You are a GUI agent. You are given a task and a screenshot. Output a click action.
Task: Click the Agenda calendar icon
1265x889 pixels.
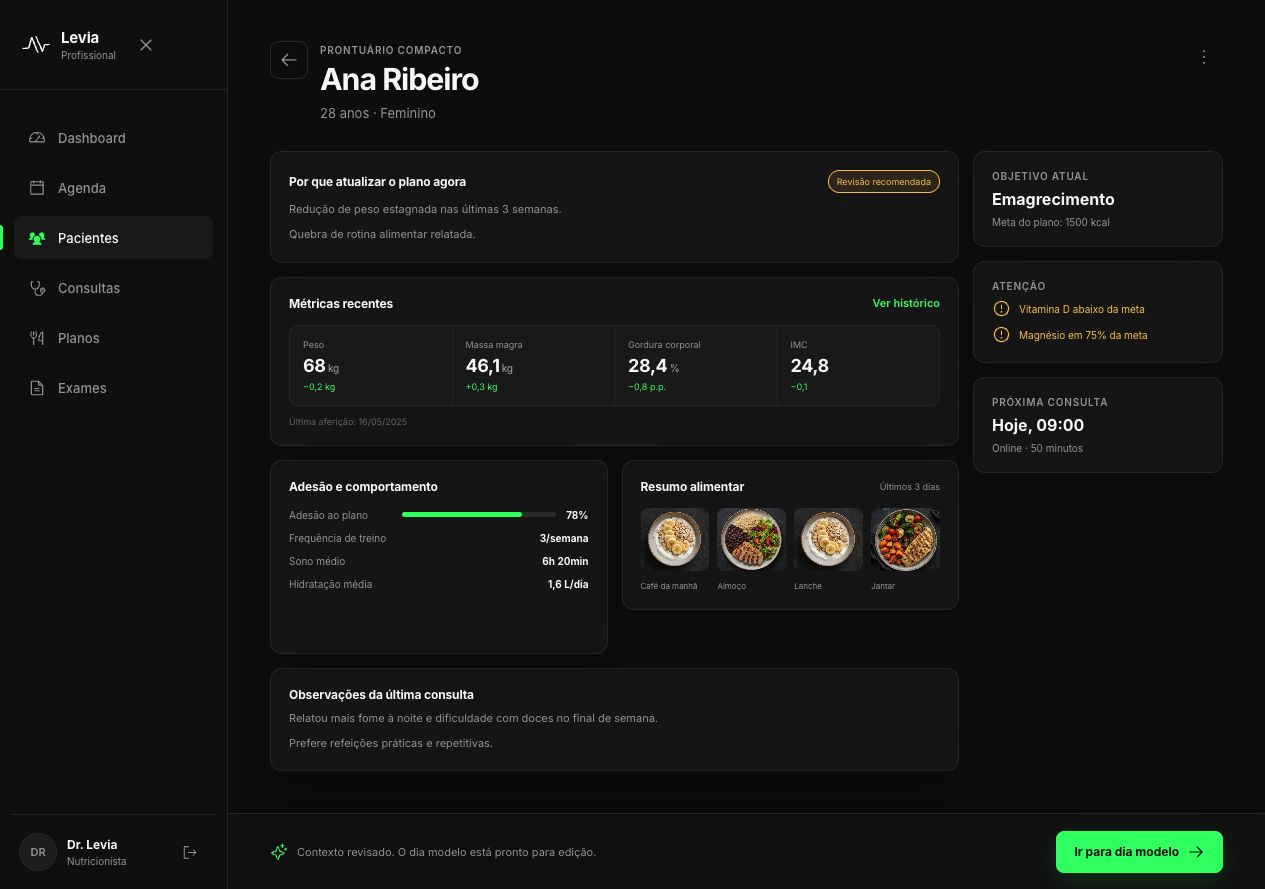coord(37,188)
